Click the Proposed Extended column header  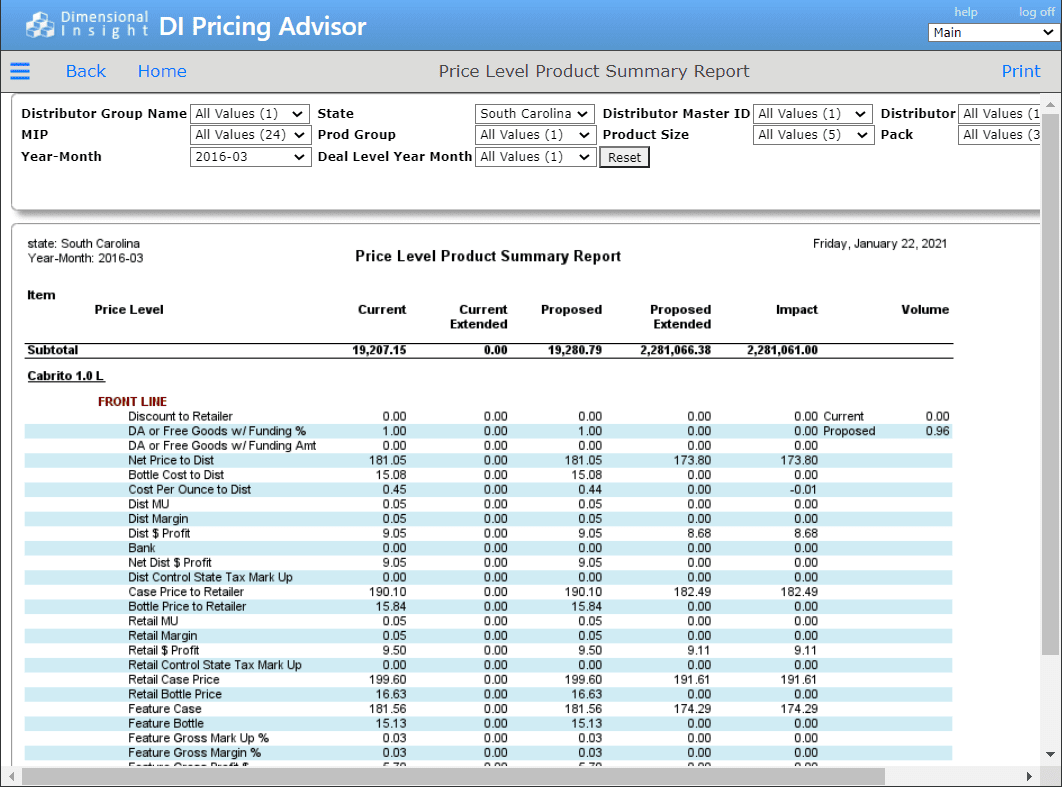tap(680, 317)
